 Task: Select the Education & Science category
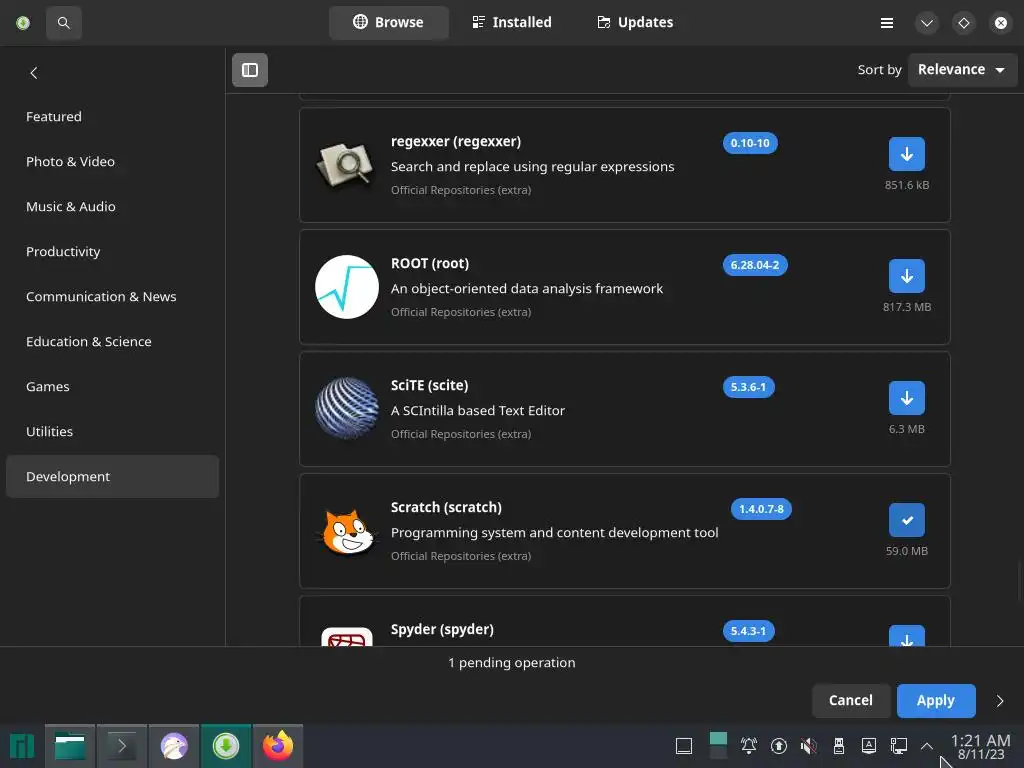click(x=112, y=342)
